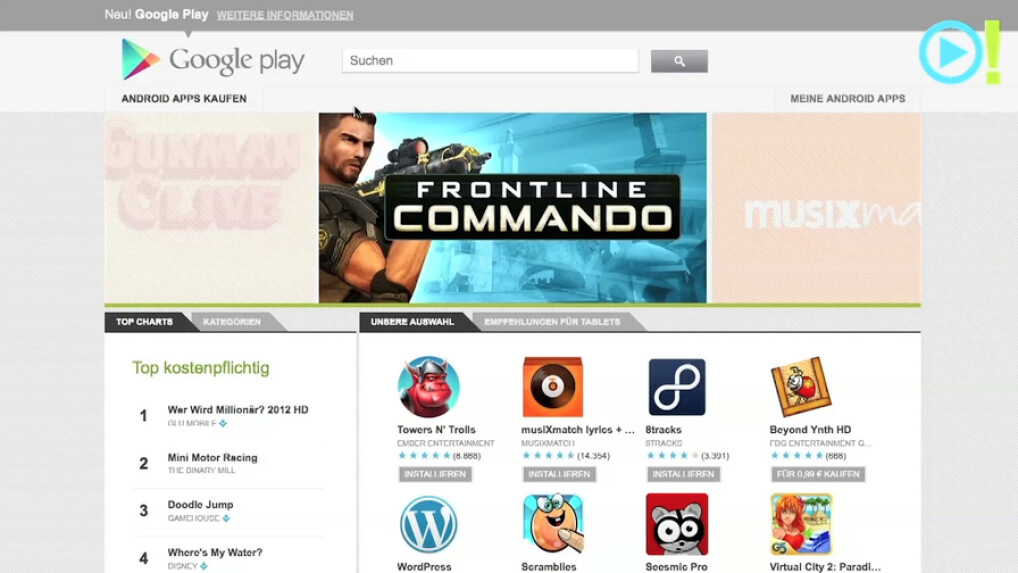Click the magnifier search button
The width and height of the screenshot is (1018, 573).
click(x=679, y=61)
